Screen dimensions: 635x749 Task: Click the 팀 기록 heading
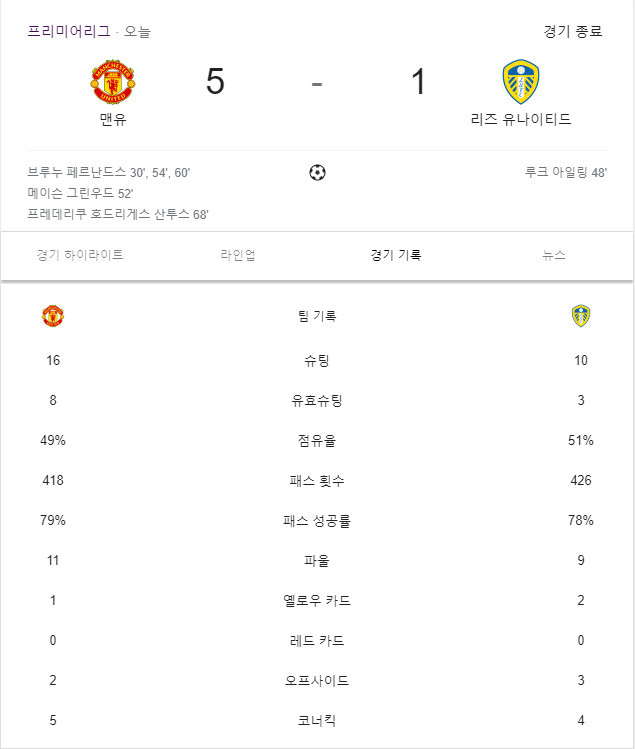coord(317,316)
